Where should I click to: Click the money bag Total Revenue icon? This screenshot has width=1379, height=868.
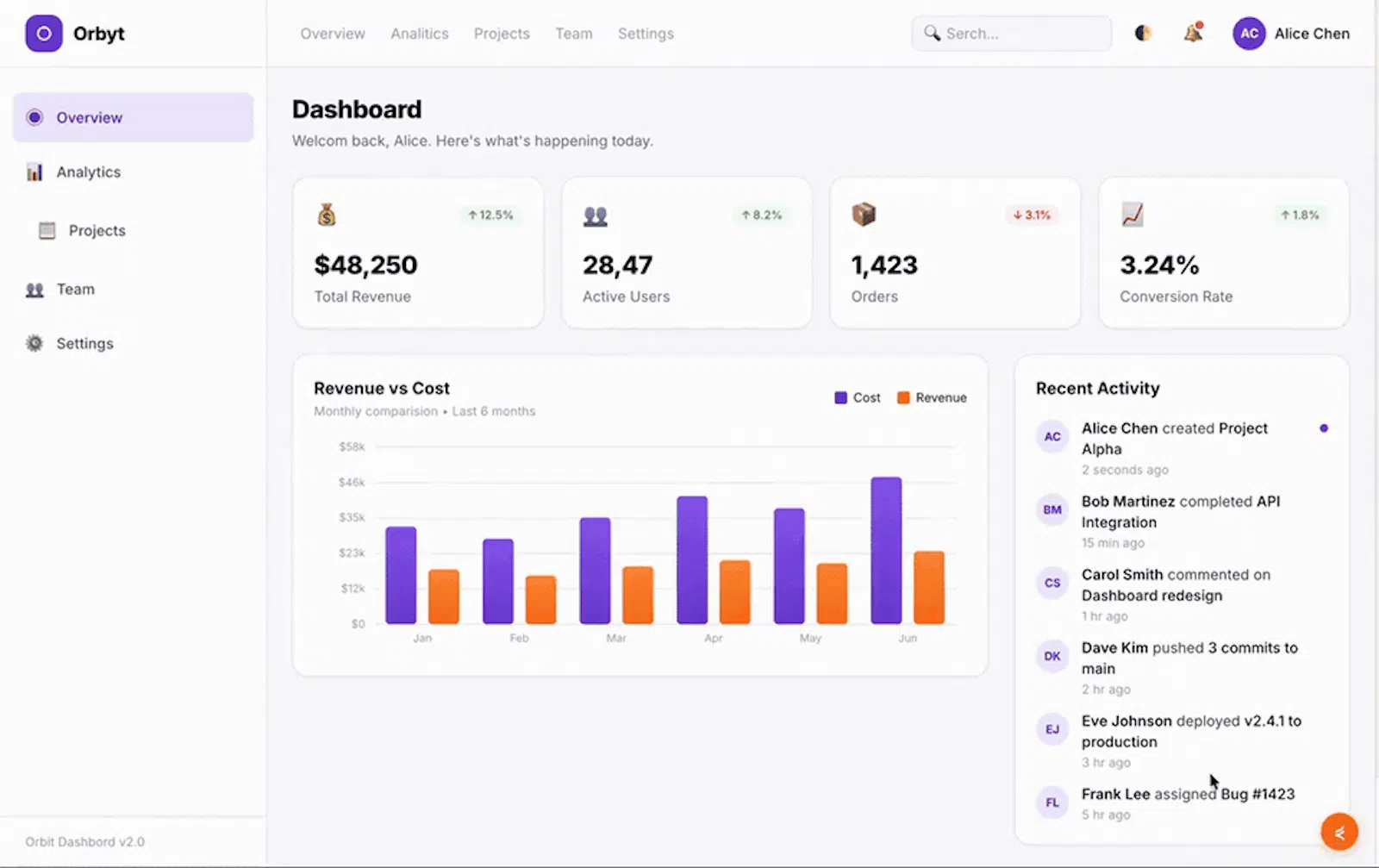tap(327, 215)
